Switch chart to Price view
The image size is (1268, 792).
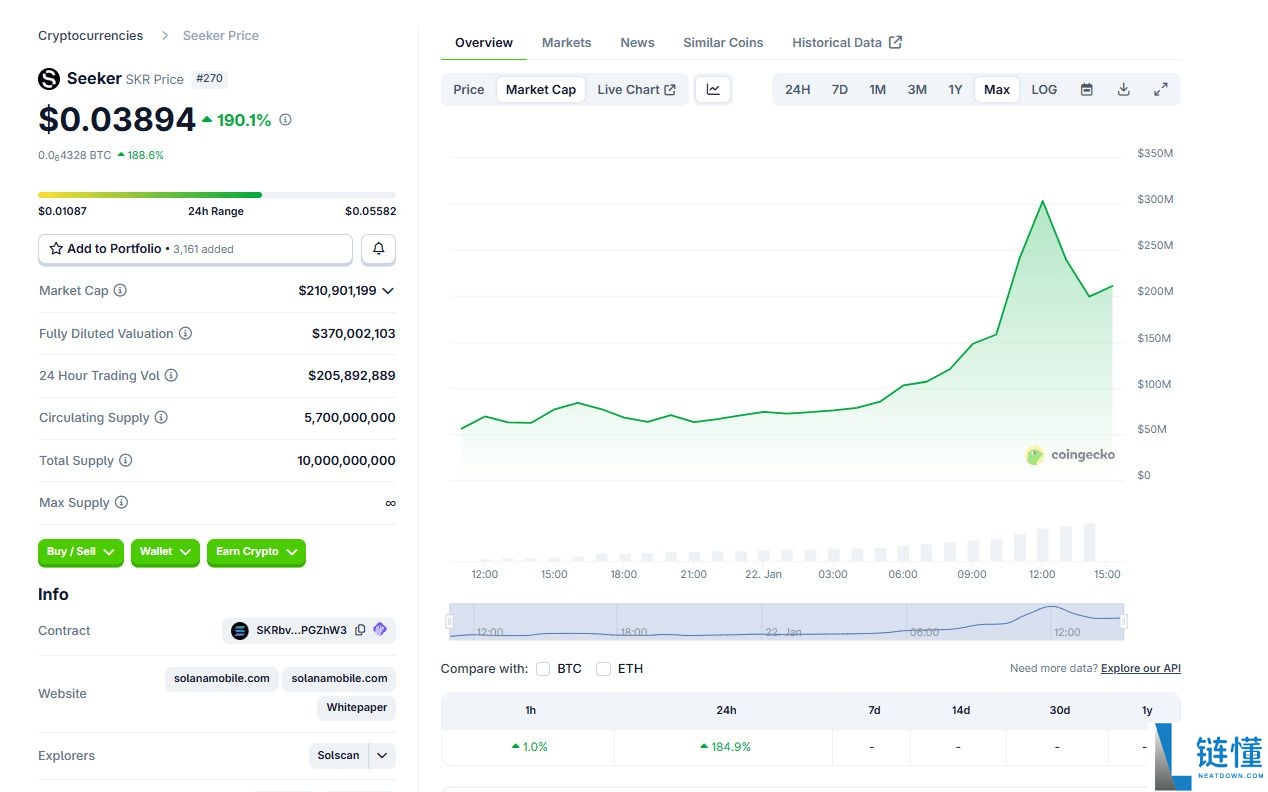[469, 89]
